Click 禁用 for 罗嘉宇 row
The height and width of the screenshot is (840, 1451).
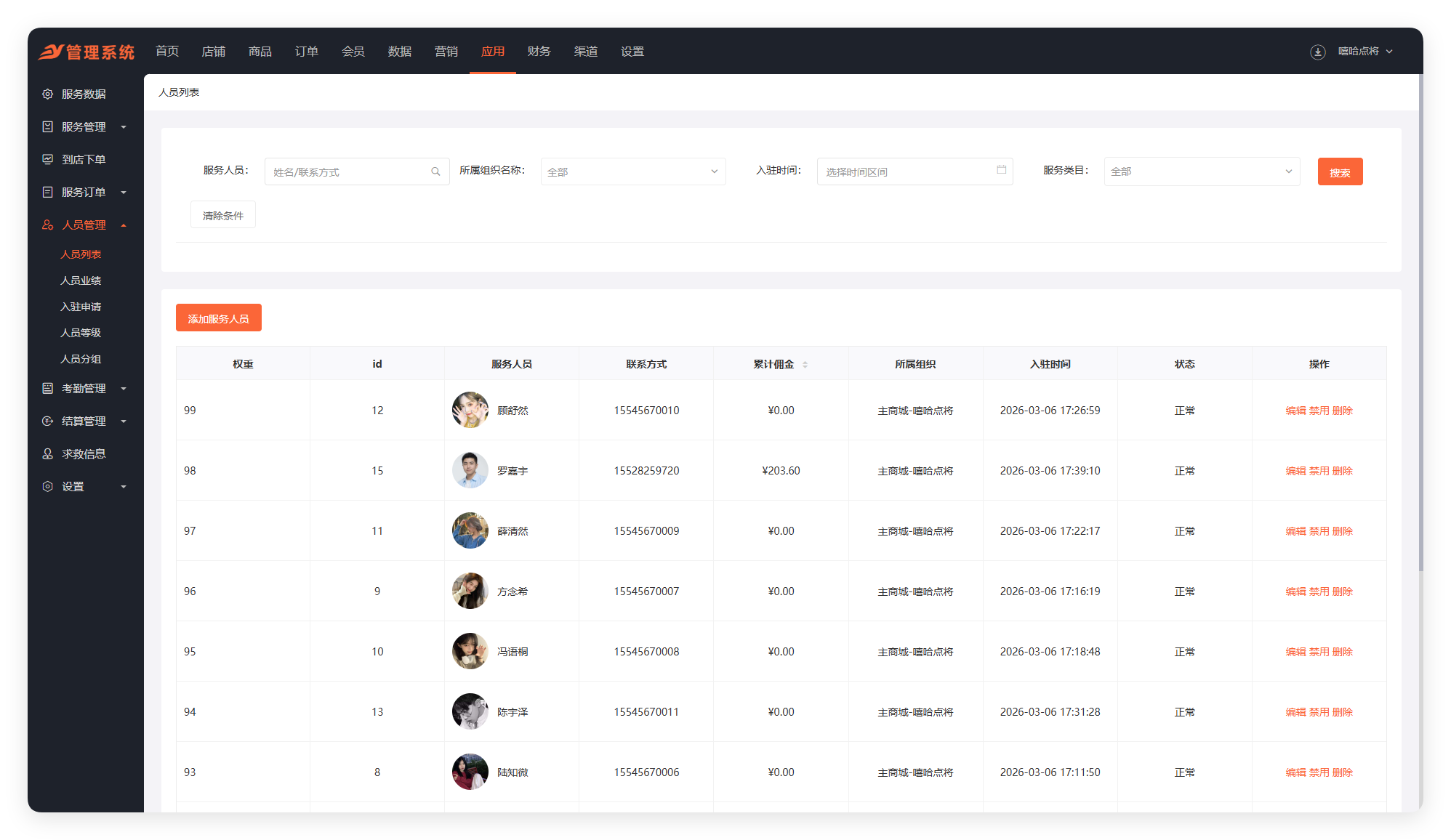pos(1319,471)
